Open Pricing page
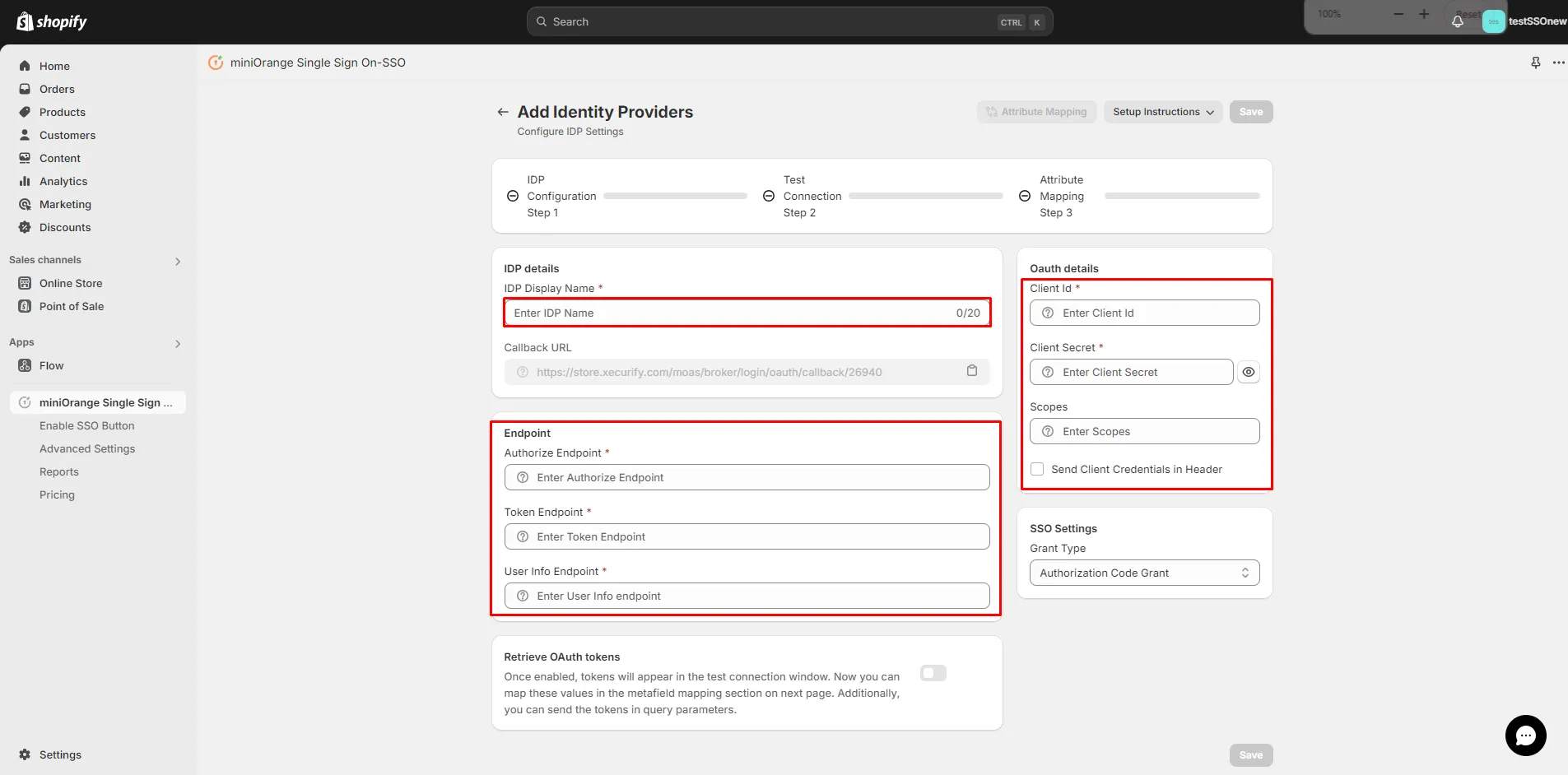Screen dimensions: 1568x775 [x=57, y=494]
